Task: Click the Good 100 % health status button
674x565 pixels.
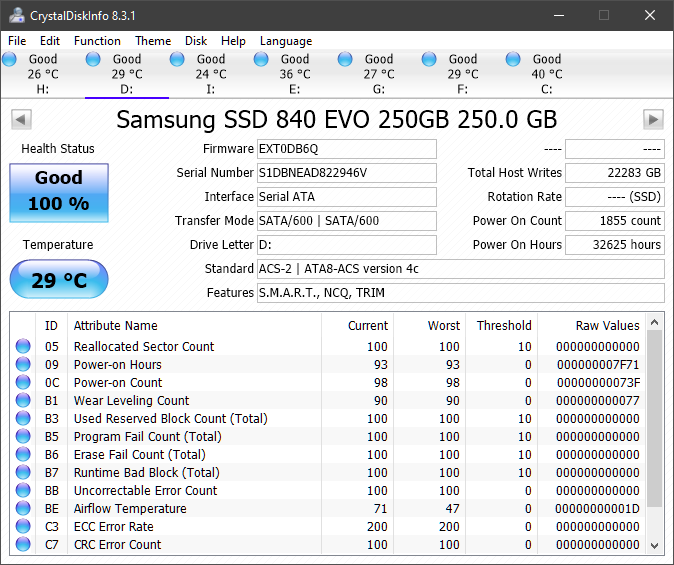Action: [x=59, y=193]
